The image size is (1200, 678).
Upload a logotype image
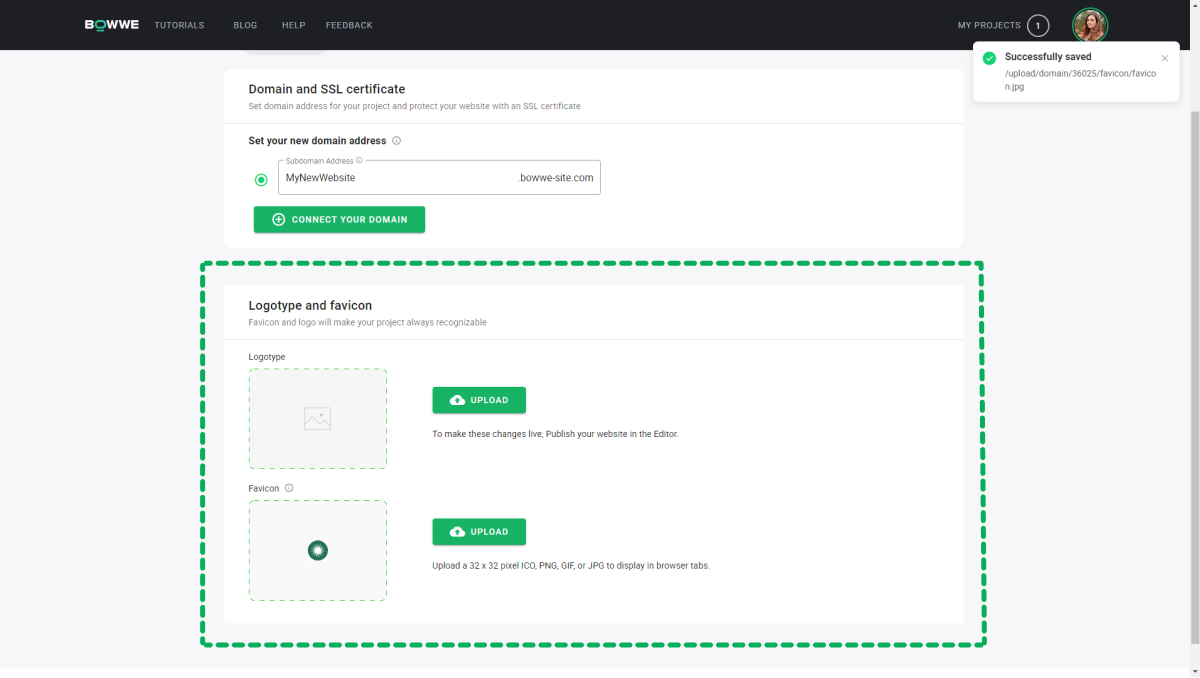[x=479, y=400]
